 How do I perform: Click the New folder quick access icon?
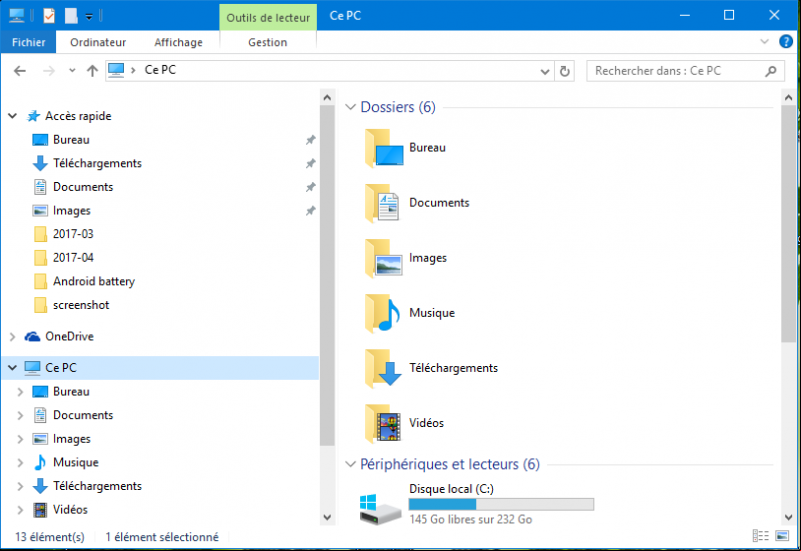tap(71, 16)
